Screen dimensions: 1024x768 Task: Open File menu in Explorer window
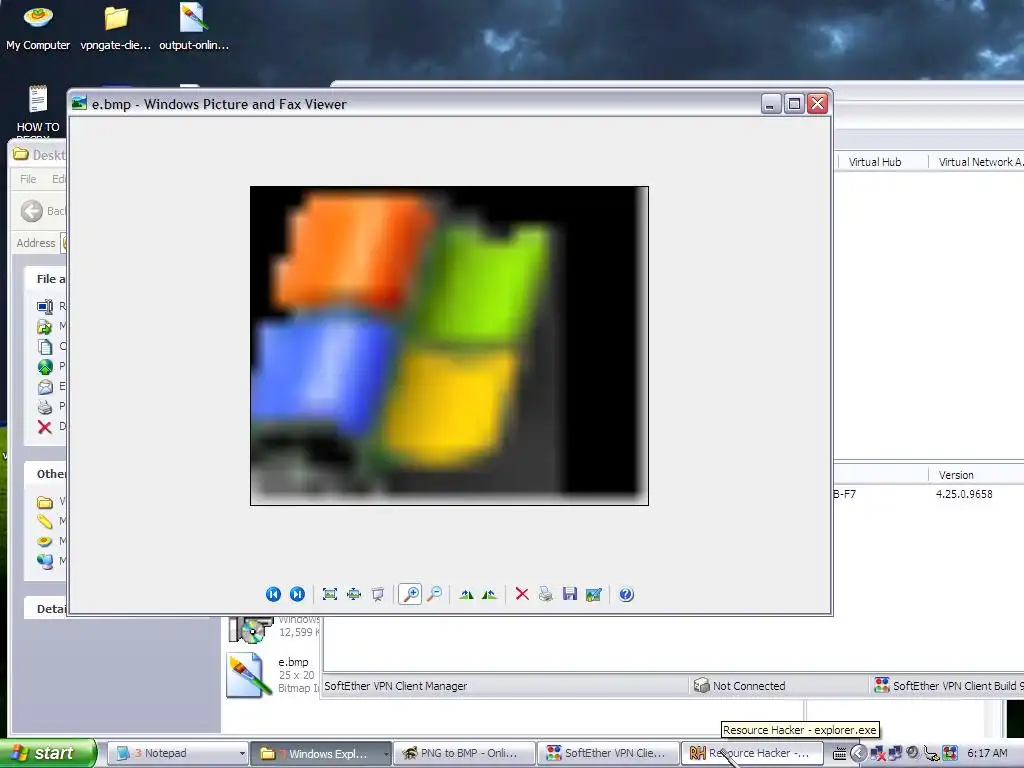[28, 179]
